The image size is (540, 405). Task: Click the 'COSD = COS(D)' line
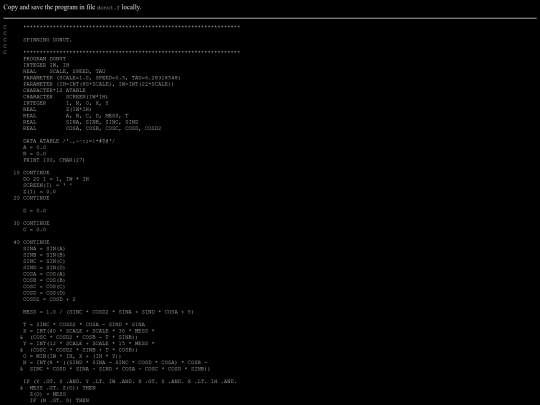point(44,293)
